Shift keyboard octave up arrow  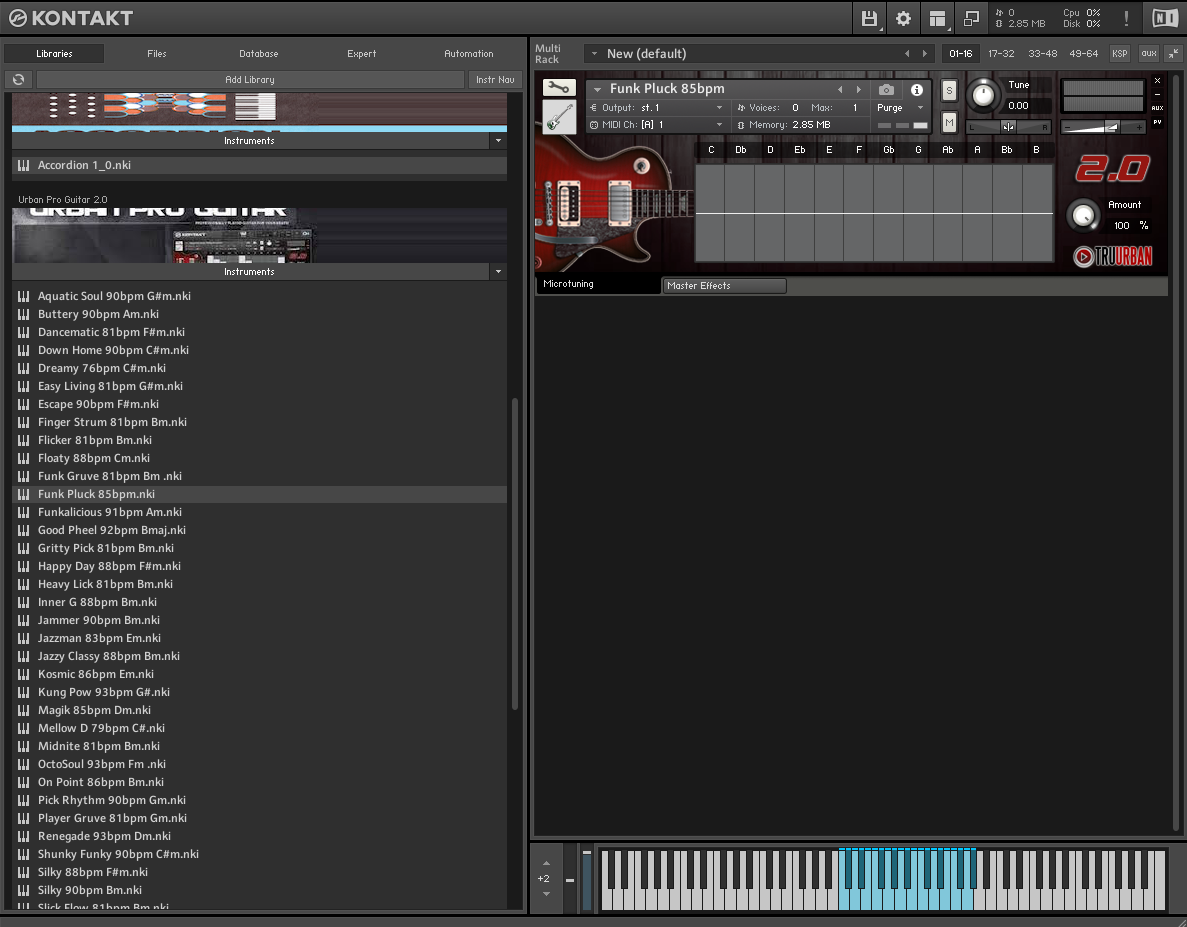click(547, 863)
